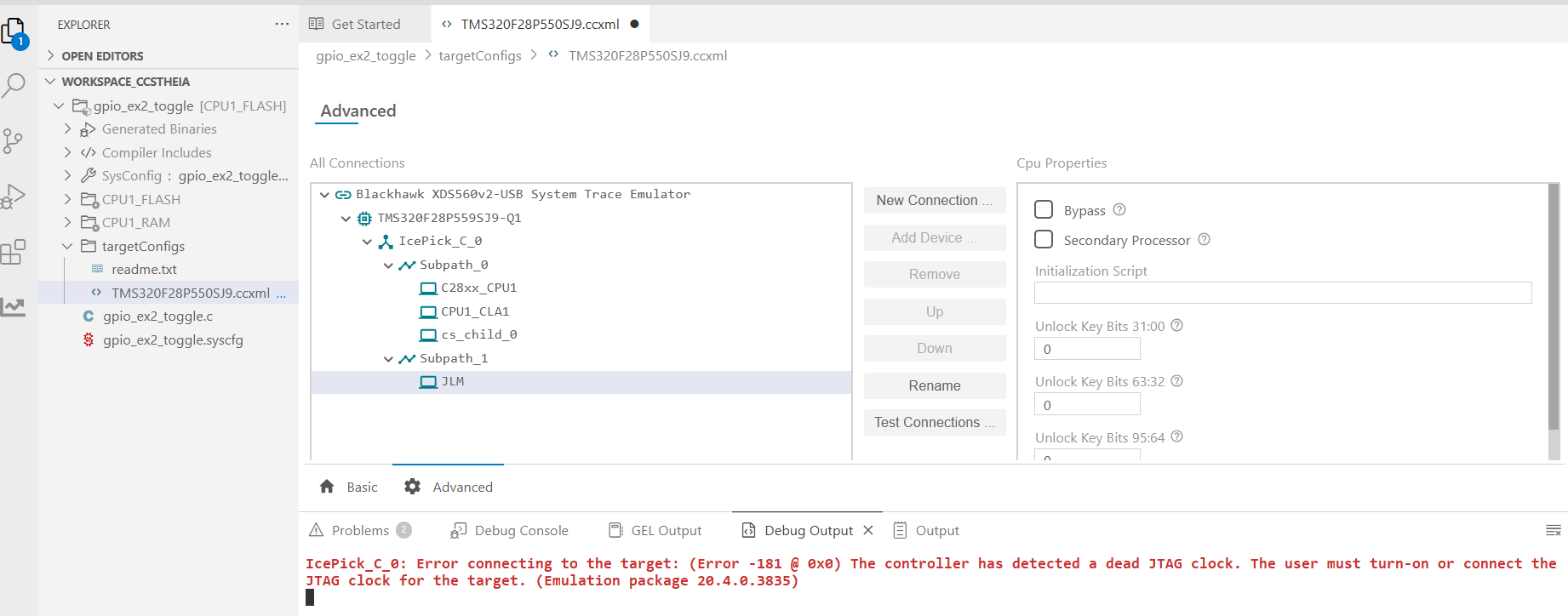Image resolution: width=1568 pixels, height=616 pixels.
Task: Open the GEL Output panel tab
Action: coord(655,530)
